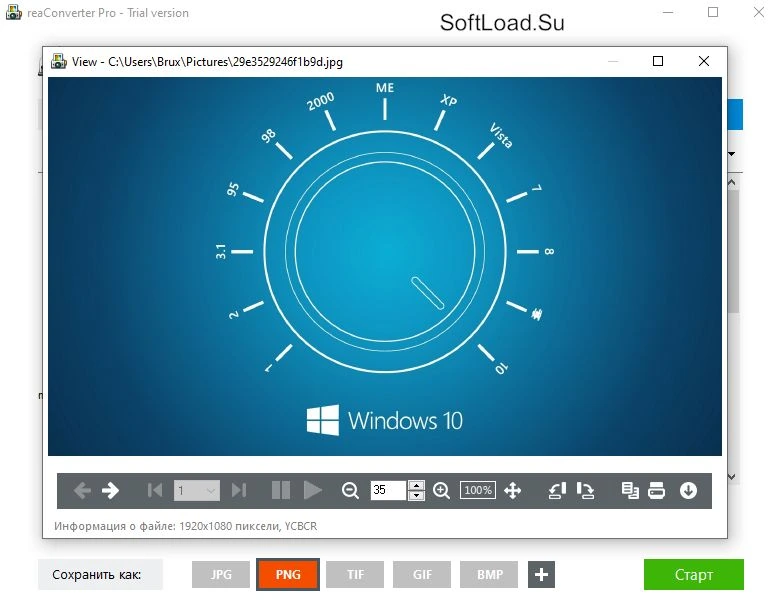Select GIF output format
The height and width of the screenshot is (604, 781).
pos(422,575)
